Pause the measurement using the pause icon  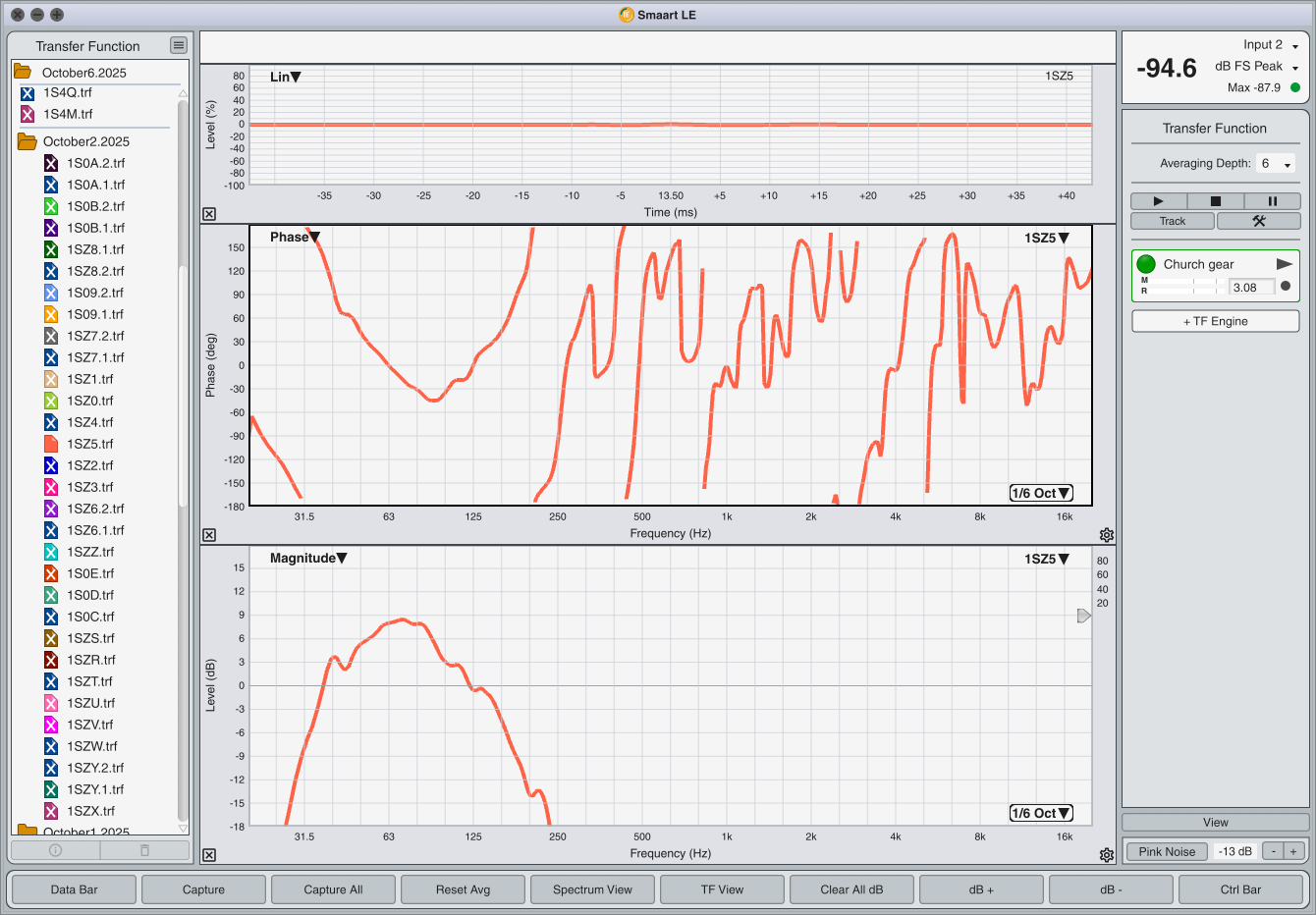point(1272,201)
